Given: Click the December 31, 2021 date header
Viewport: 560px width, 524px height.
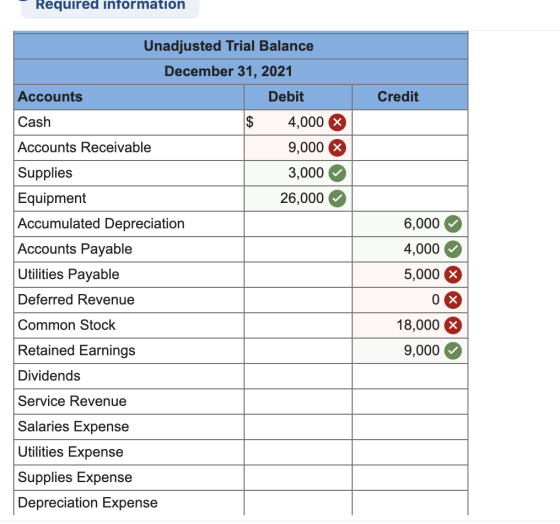Looking at the screenshot, I should 228,71.
